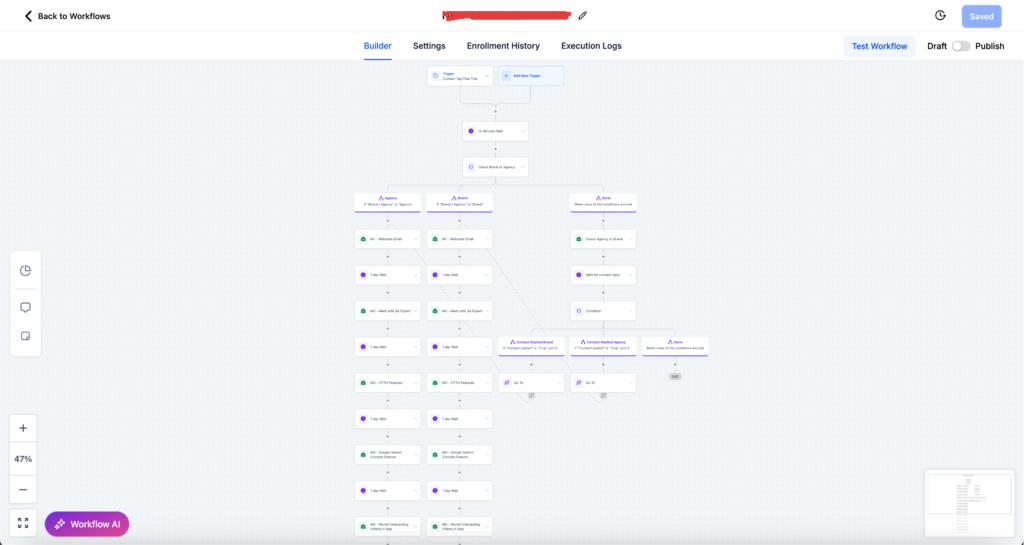Fit workflow to screen with expand icon

(23, 523)
